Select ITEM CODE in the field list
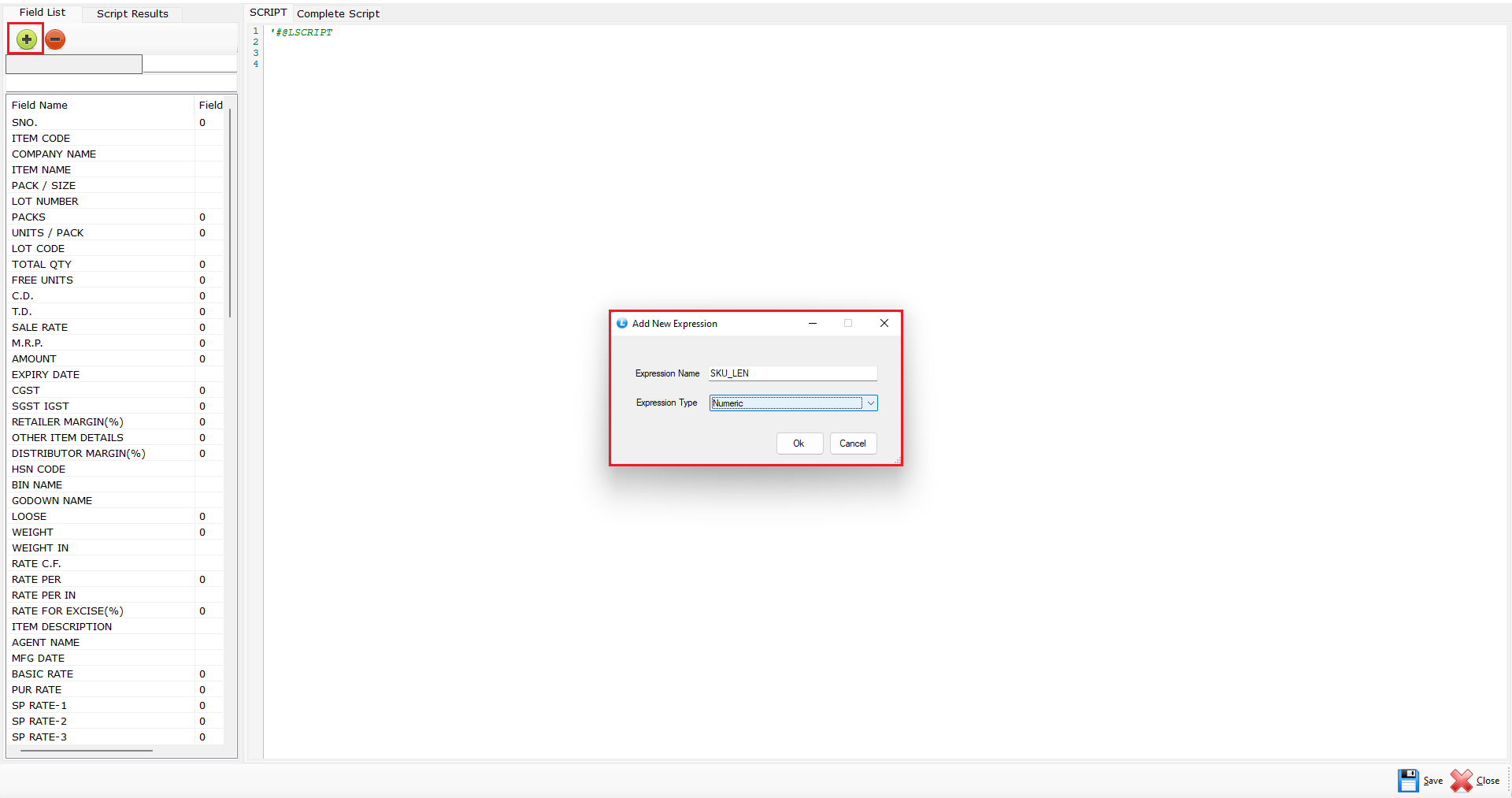 pos(41,139)
